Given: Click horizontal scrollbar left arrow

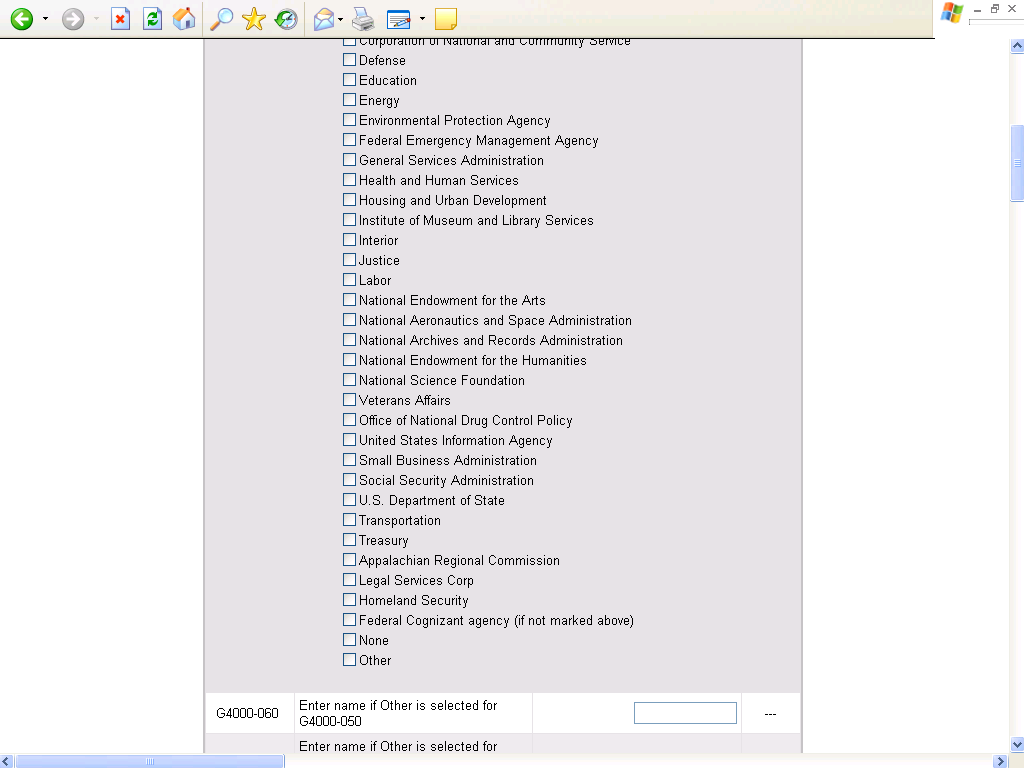Looking at the screenshot, I should [7, 761].
